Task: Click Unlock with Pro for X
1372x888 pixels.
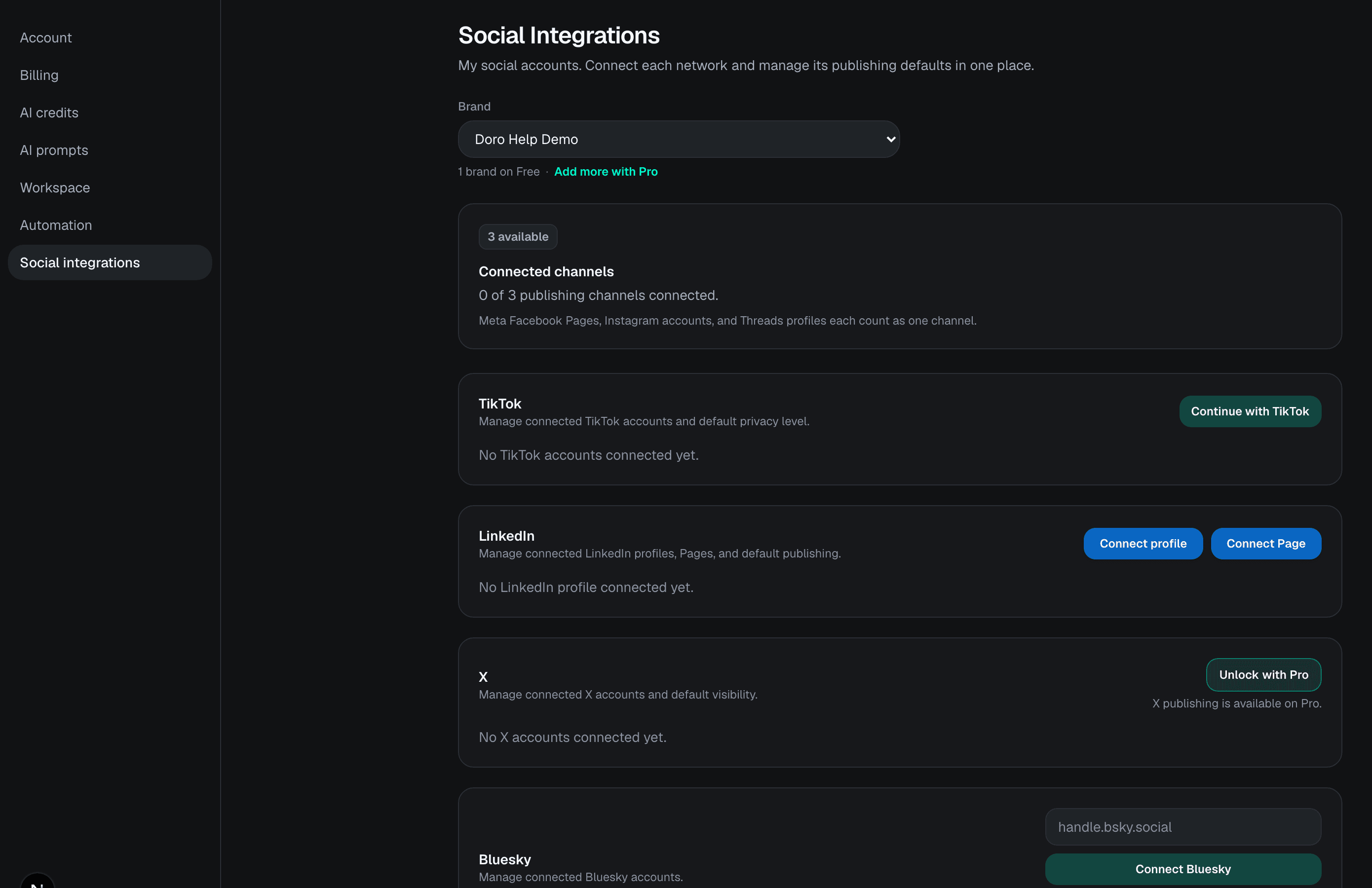Action: 1263,674
